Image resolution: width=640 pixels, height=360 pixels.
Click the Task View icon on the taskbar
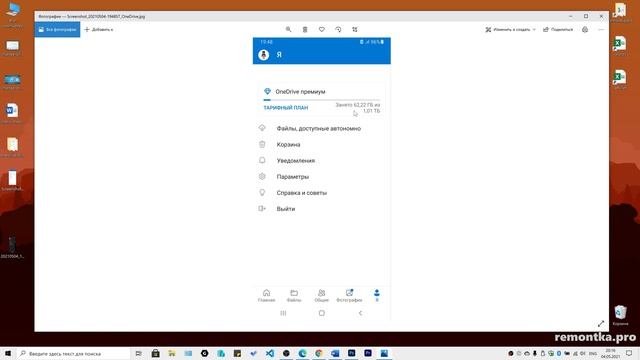[139, 353]
